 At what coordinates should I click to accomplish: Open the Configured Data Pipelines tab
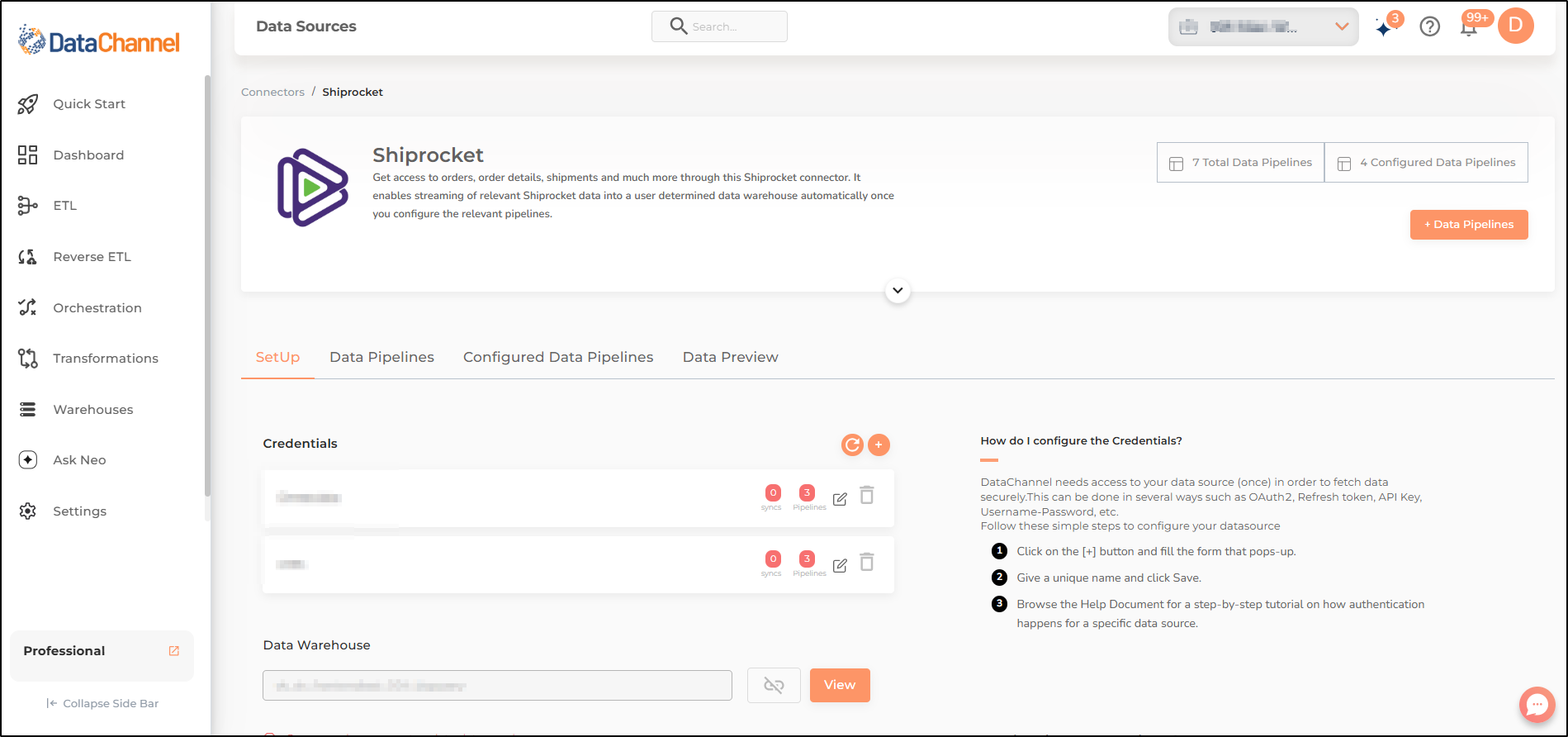(x=558, y=357)
